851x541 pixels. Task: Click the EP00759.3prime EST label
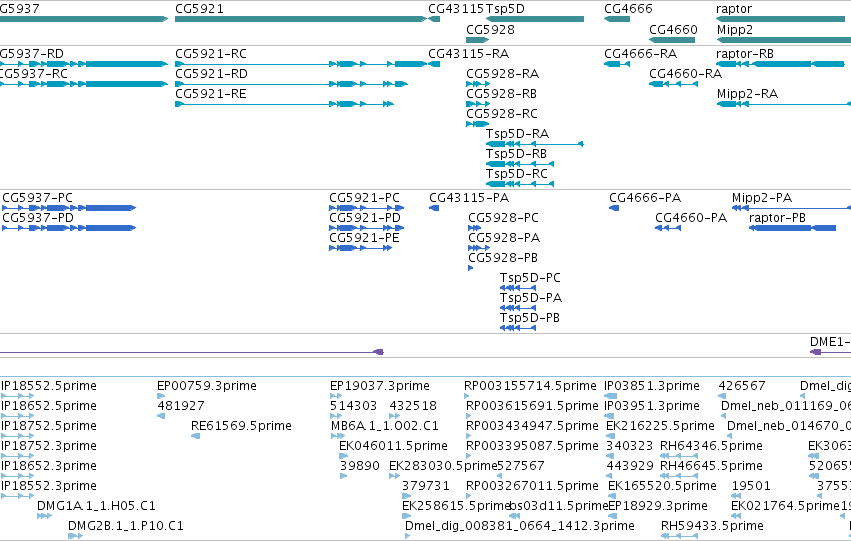(x=207, y=386)
